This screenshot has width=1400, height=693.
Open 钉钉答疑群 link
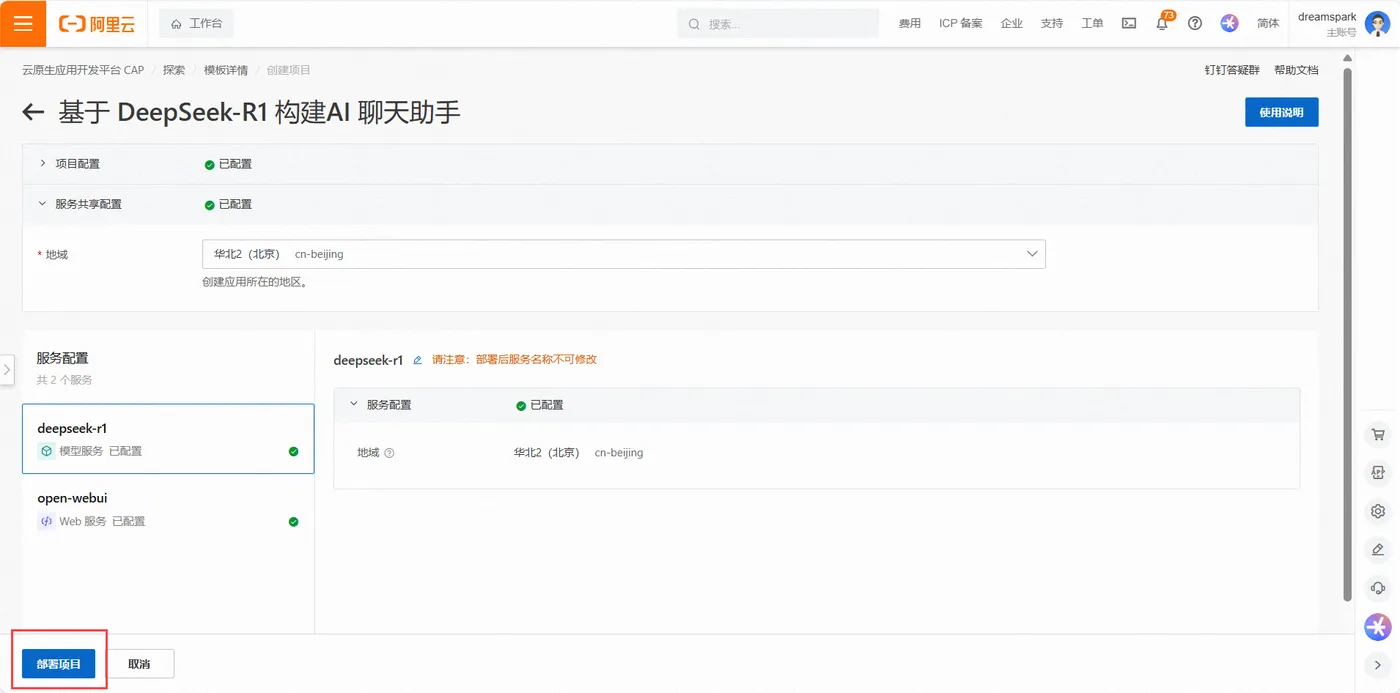coord(1232,70)
